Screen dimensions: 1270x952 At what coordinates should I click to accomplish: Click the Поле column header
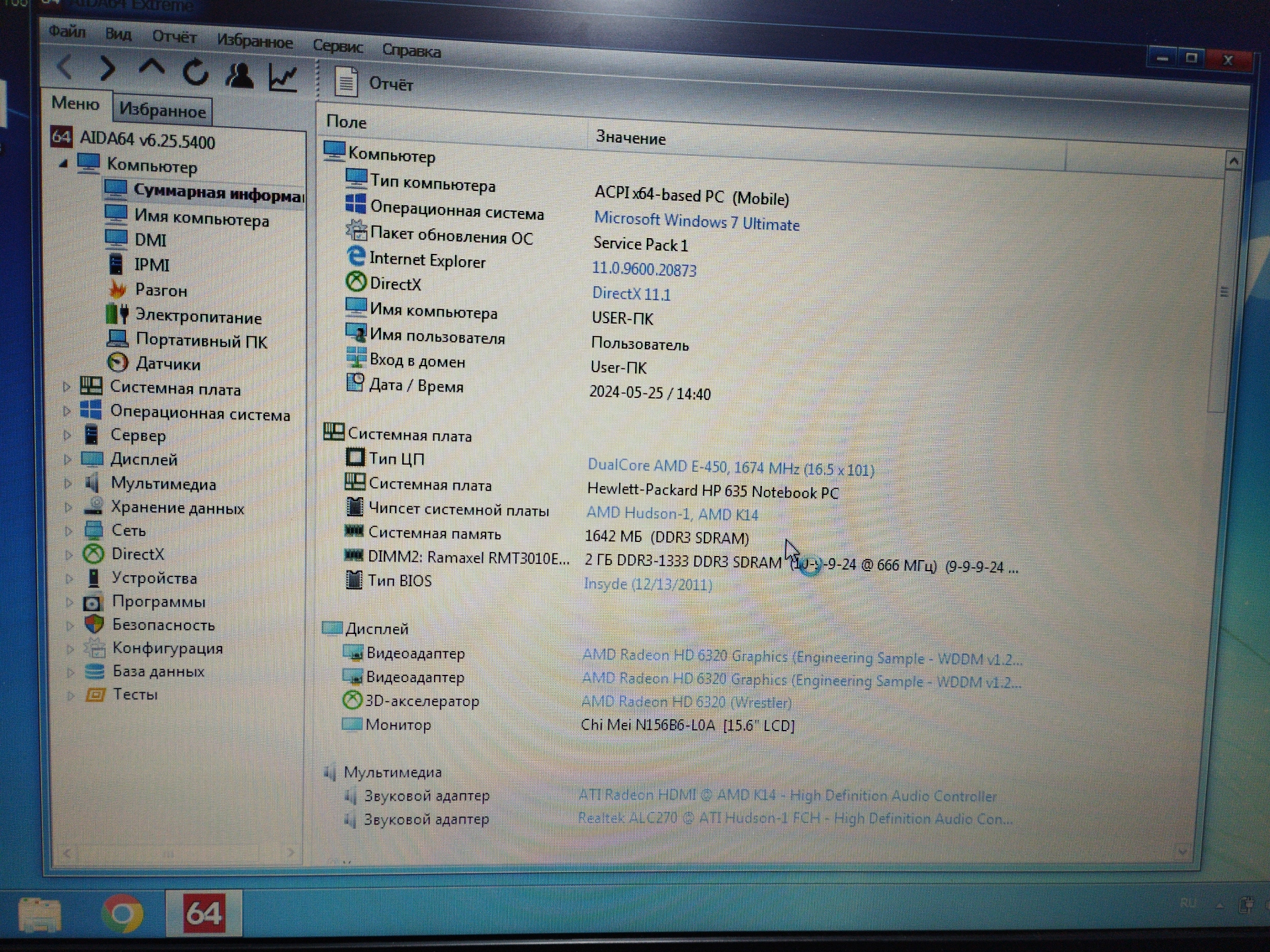pyautogui.click(x=346, y=122)
